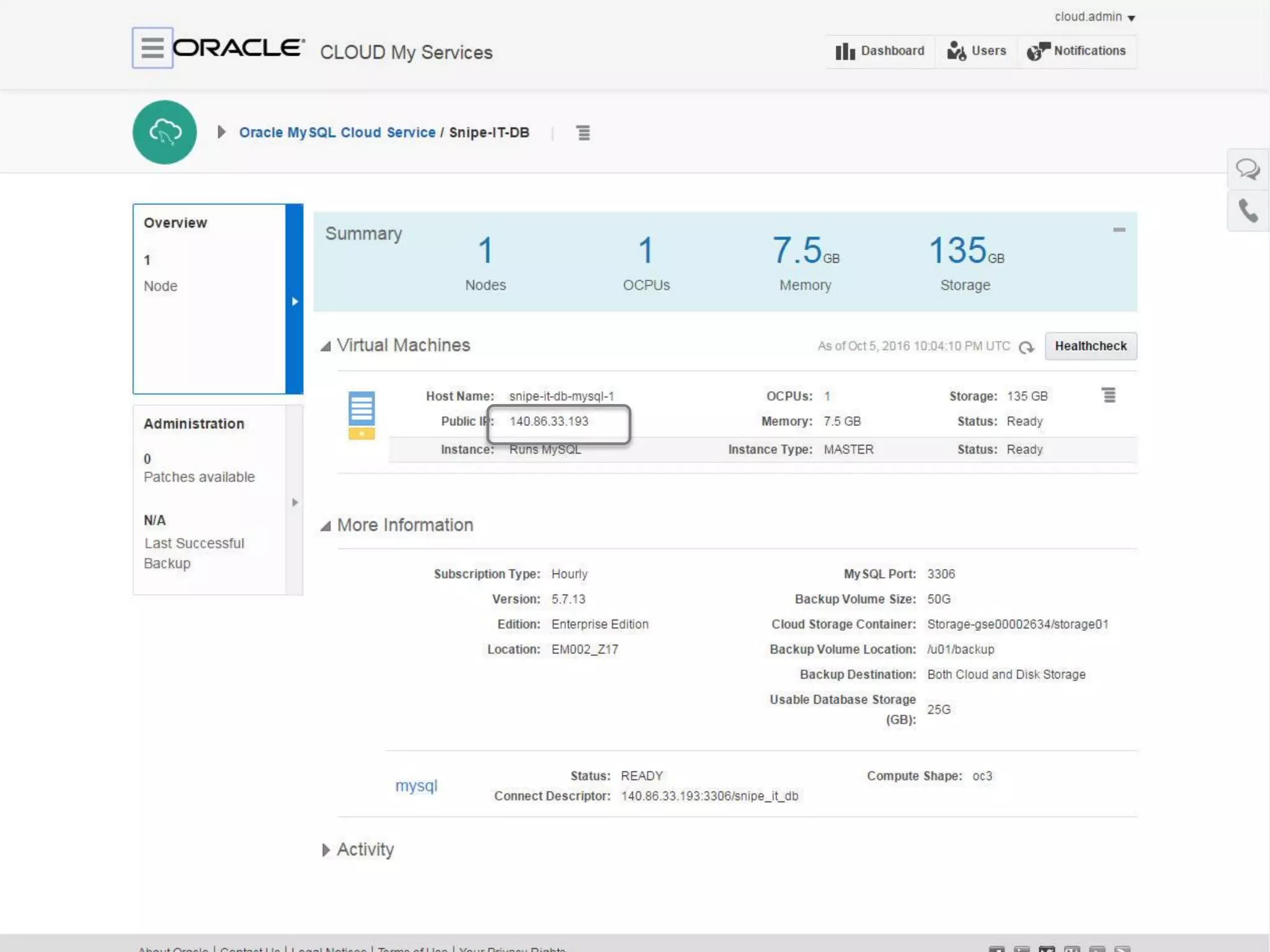Open the hamburger navigation menu
This screenshot has width=1270, height=952.
pos(153,48)
